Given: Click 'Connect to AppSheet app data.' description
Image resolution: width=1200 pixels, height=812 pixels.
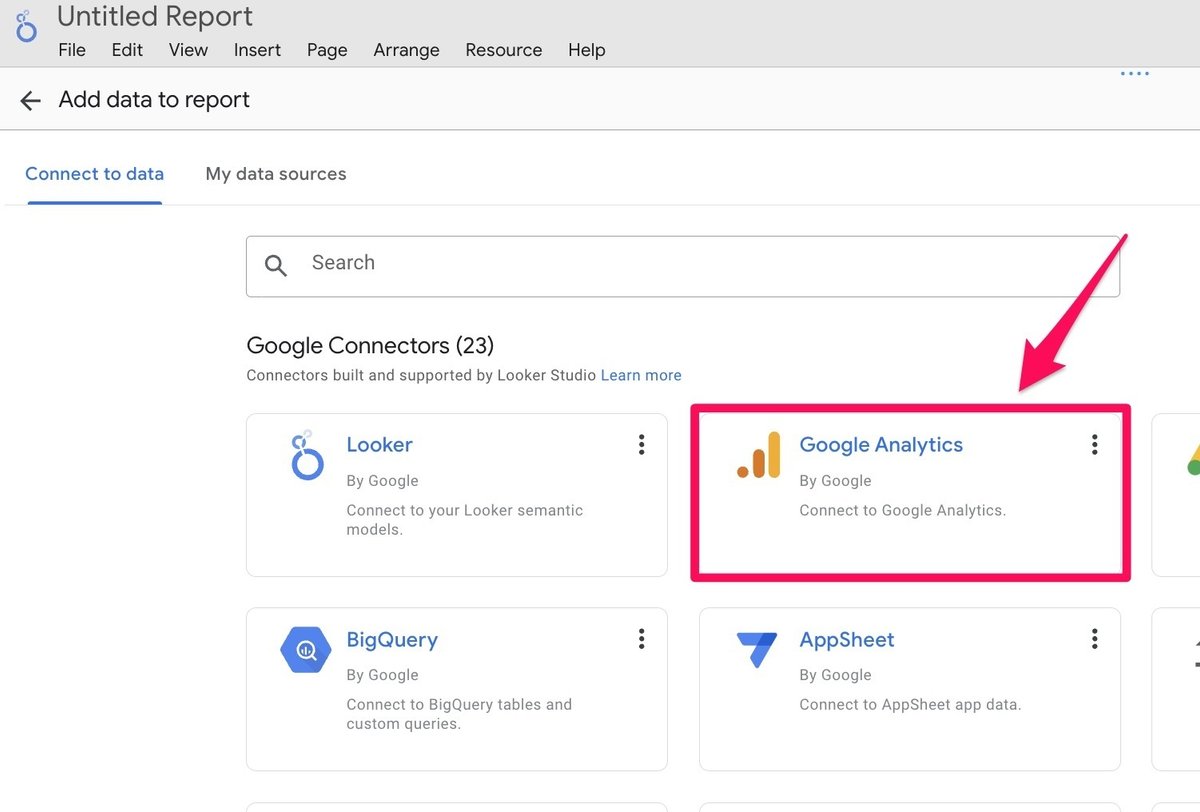Looking at the screenshot, I should [910, 704].
